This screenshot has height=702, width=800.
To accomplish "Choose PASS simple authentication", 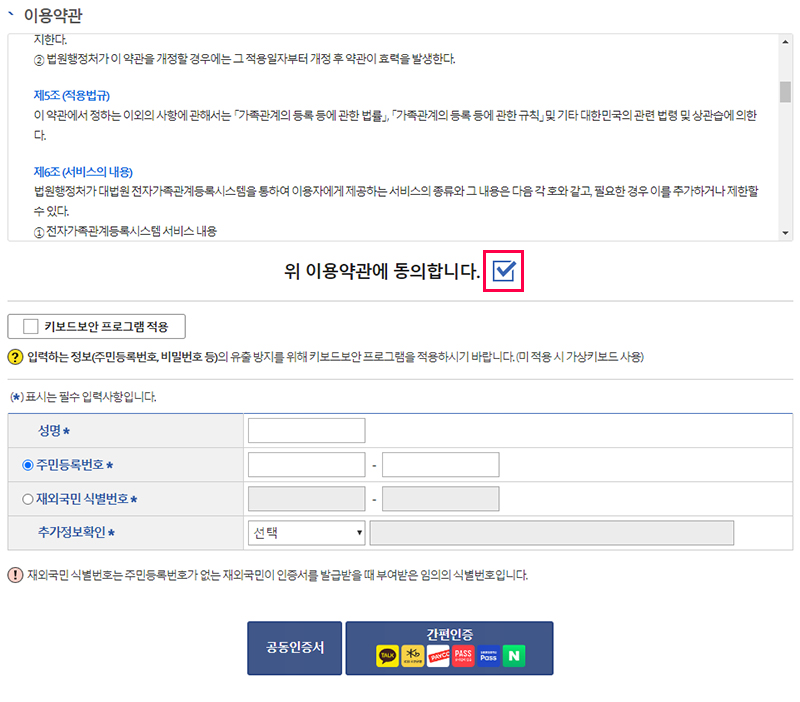I will coord(462,656).
